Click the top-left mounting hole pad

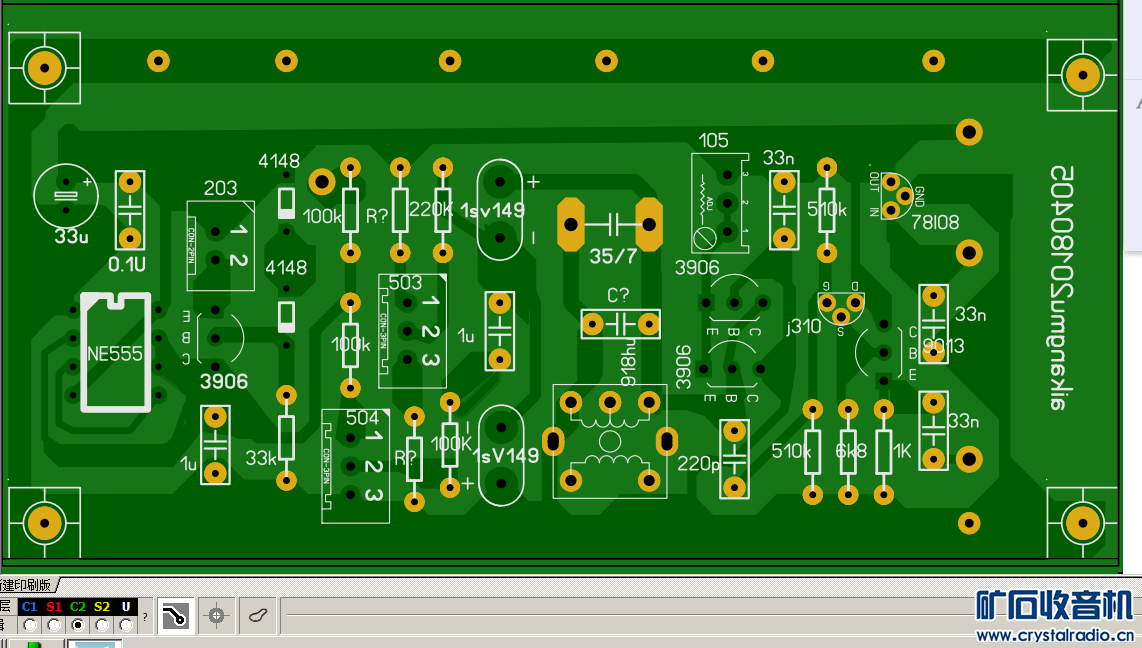[44, 68]
